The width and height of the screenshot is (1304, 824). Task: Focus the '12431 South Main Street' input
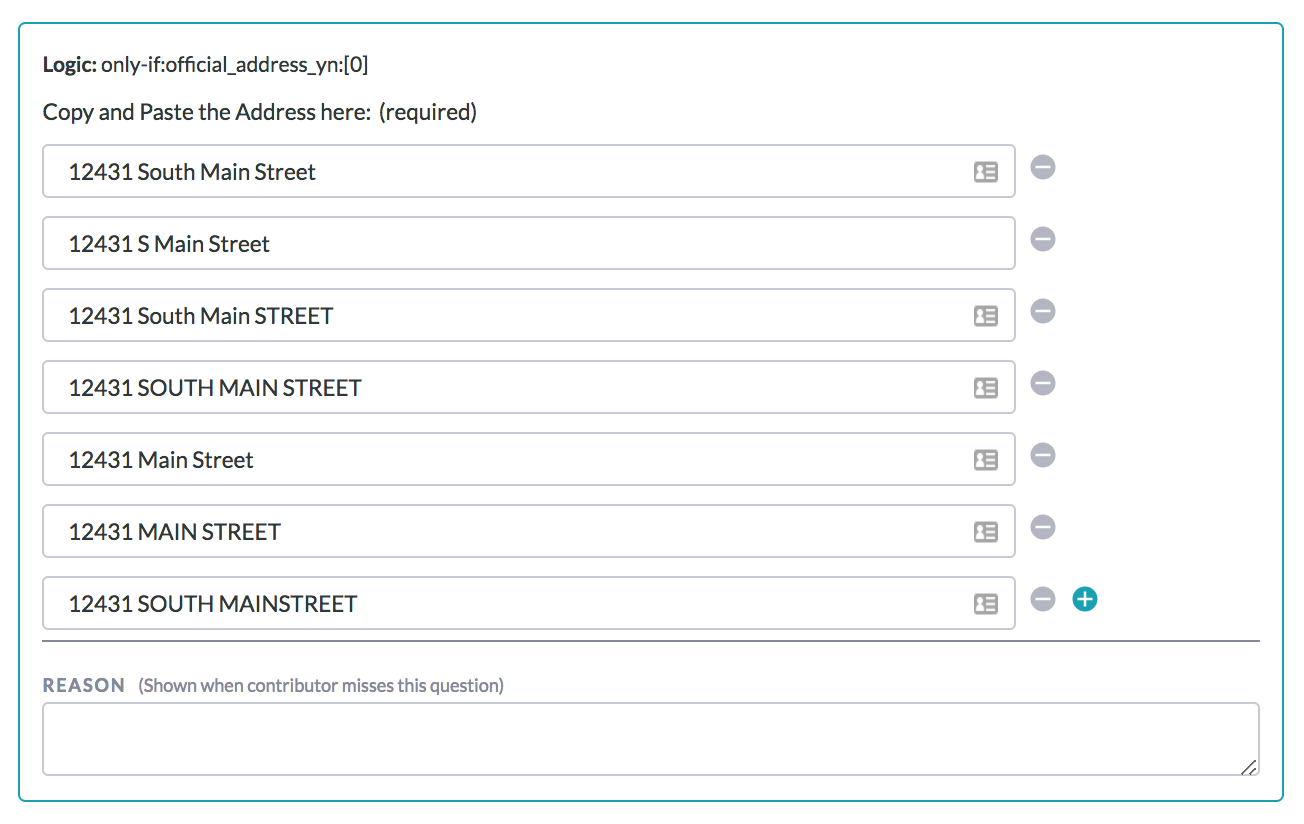pyautogui.click(x=500, y=172)
